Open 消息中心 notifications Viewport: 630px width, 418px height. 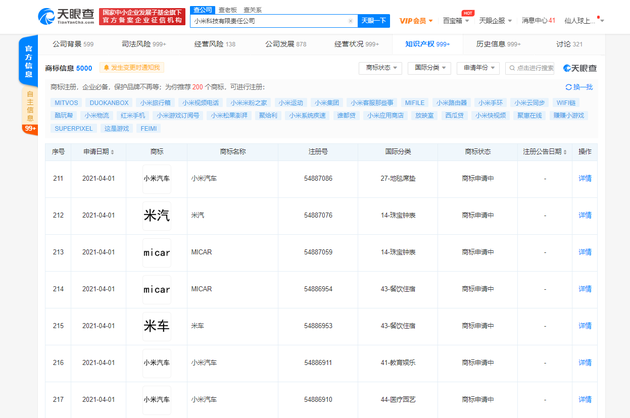tap(538, 20)
